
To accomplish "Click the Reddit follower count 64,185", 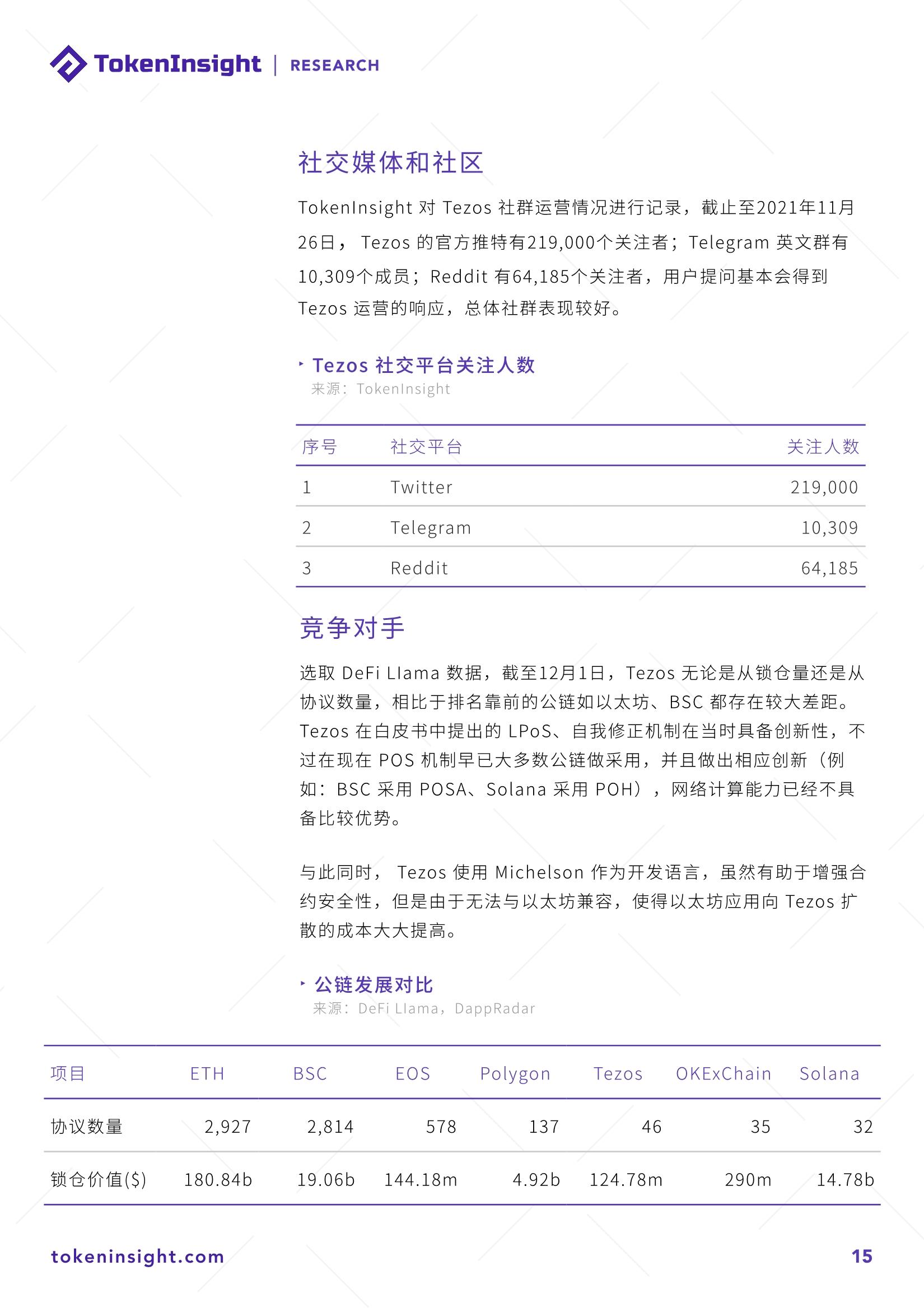I will pyautogui.click(x=829, y=568).
